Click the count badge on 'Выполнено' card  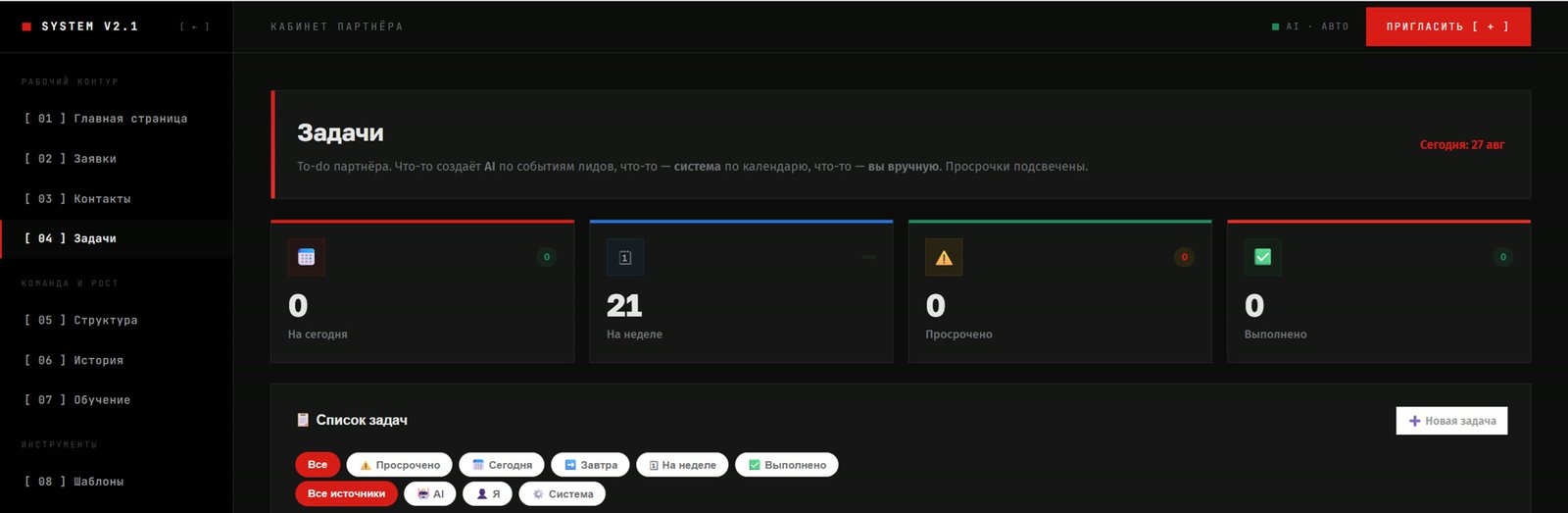click(1503, 257)
